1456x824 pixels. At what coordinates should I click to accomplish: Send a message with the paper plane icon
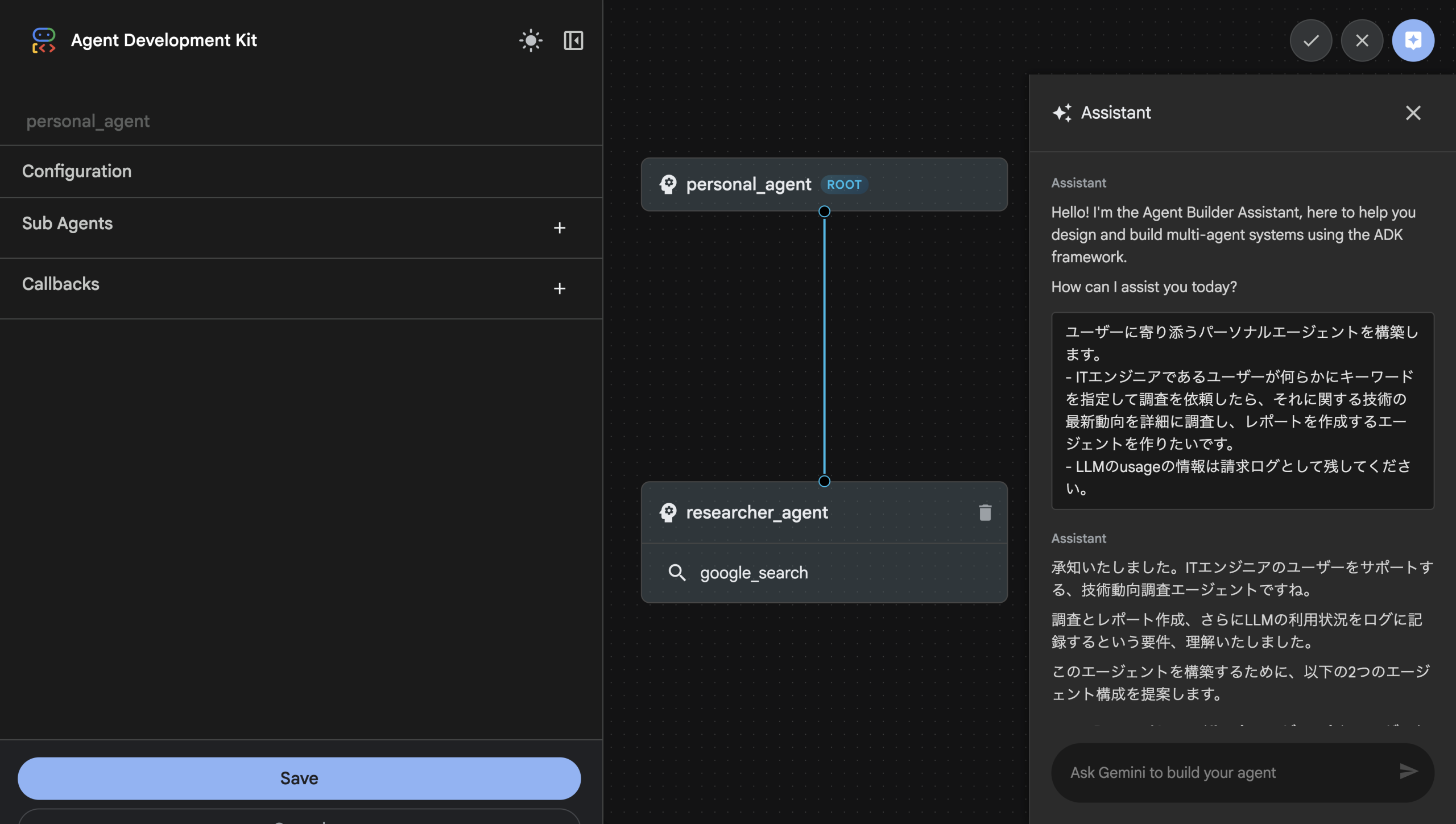[x=1408, y=772]
